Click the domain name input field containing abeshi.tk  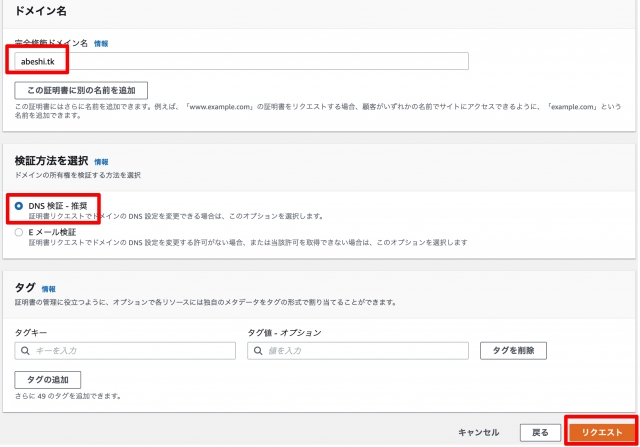pos(241,61)
